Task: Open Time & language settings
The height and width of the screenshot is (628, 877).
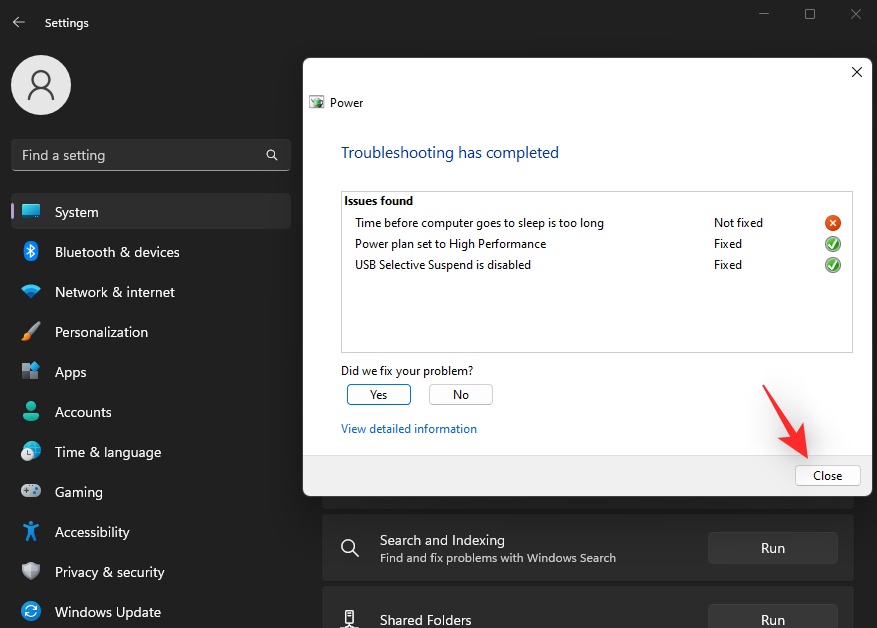Action: [107, 452]
